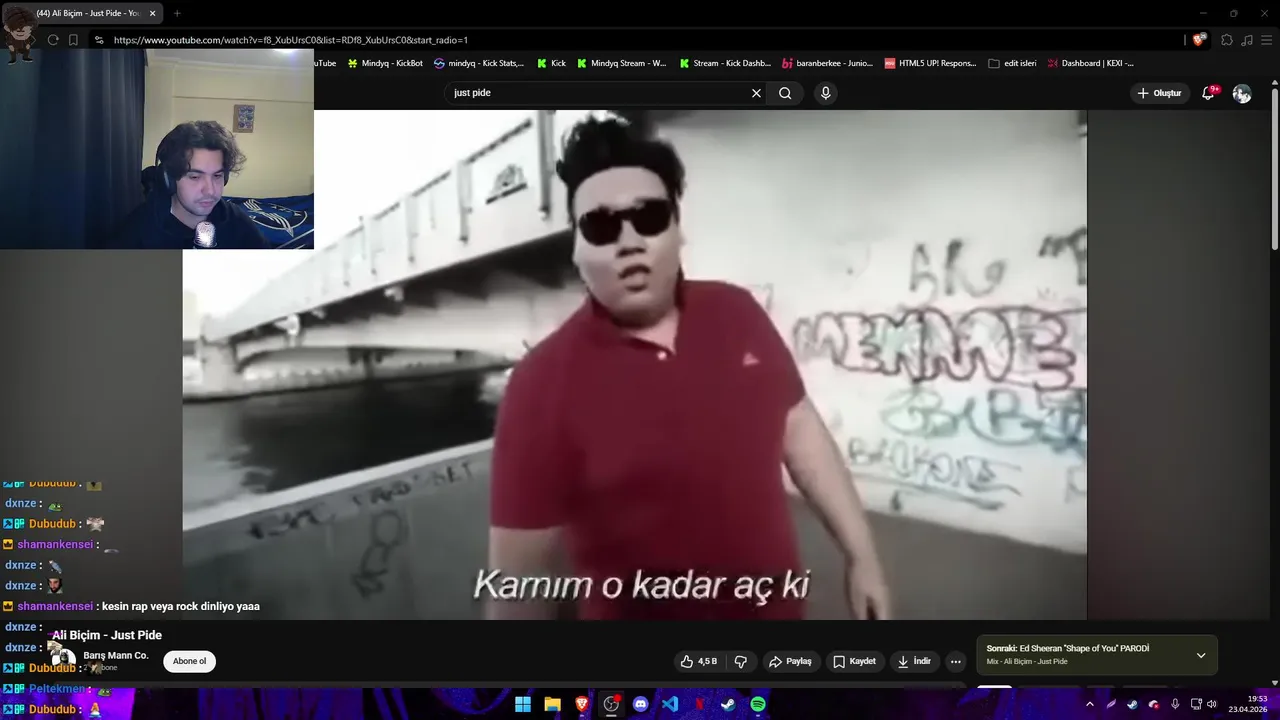Open the Mindyq - KickBot bookmark
The width and height of the screenshot is (1280, 720).
385,63
